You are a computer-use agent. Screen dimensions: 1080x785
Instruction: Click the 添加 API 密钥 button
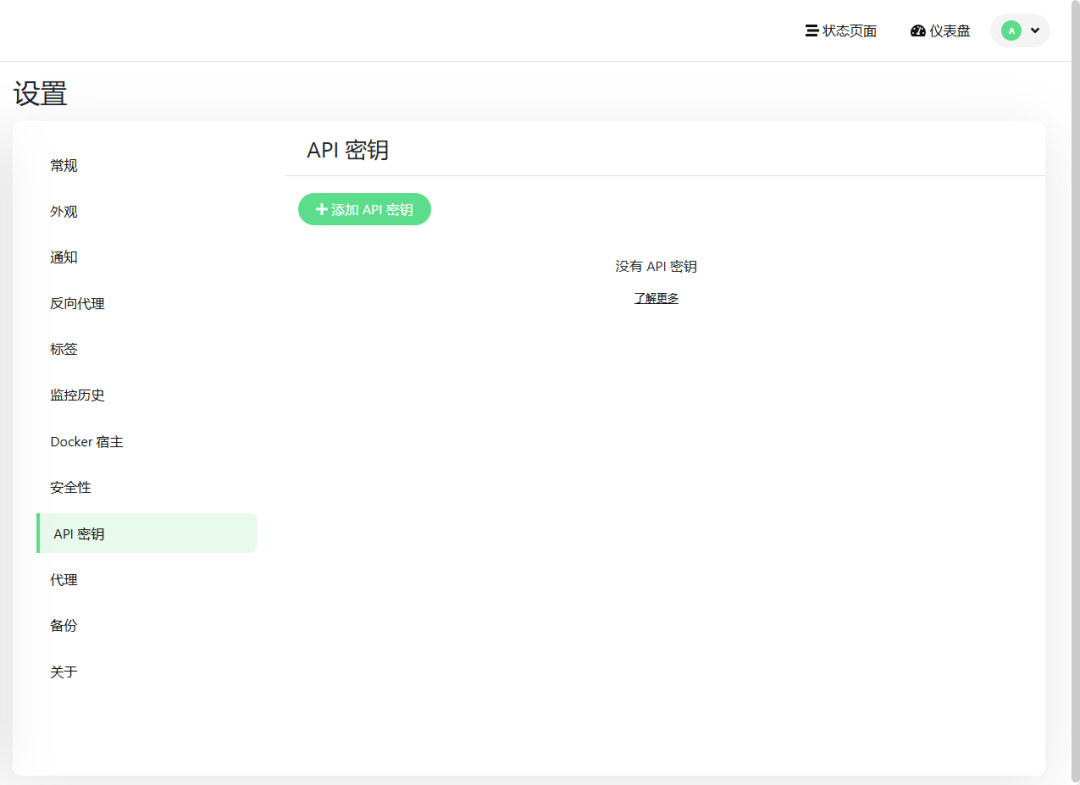tap(364, 209)
